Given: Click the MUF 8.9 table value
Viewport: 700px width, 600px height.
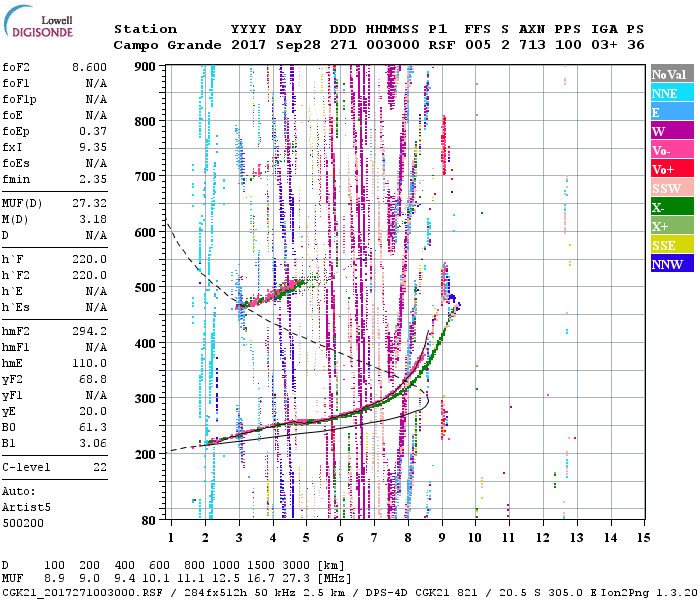Looking at the screenshot, I should 54,579.
